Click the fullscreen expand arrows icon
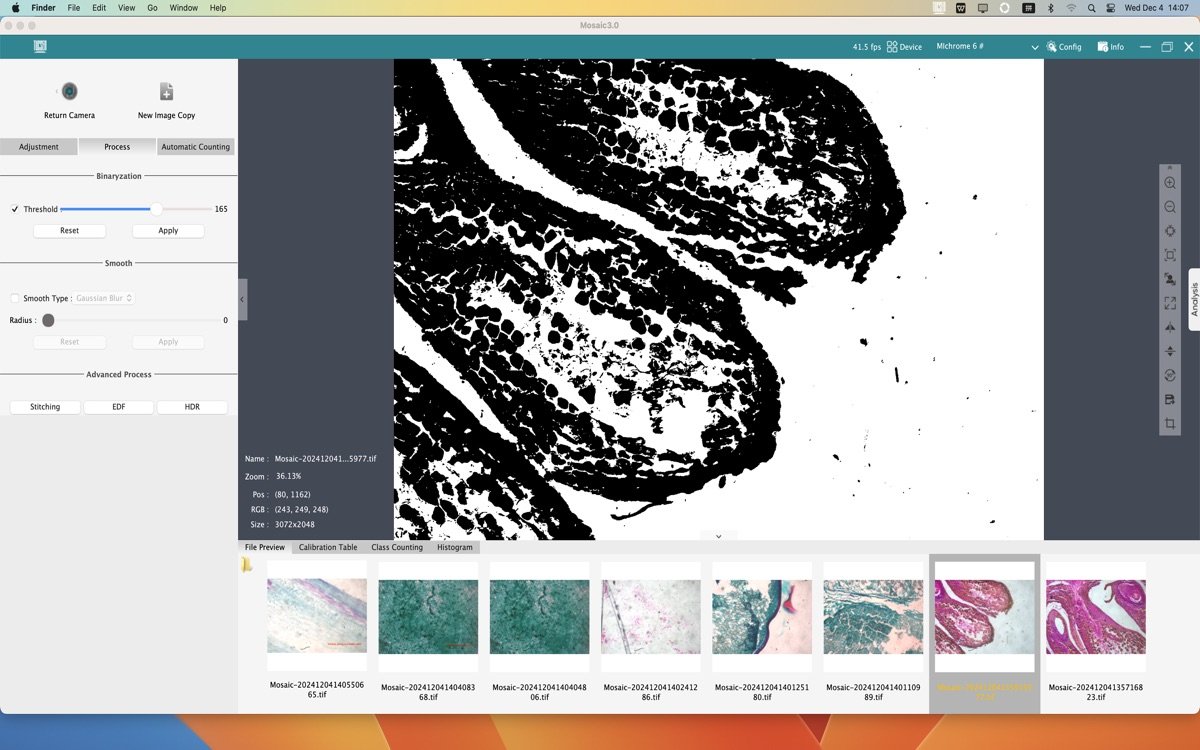 (1170, 303)
